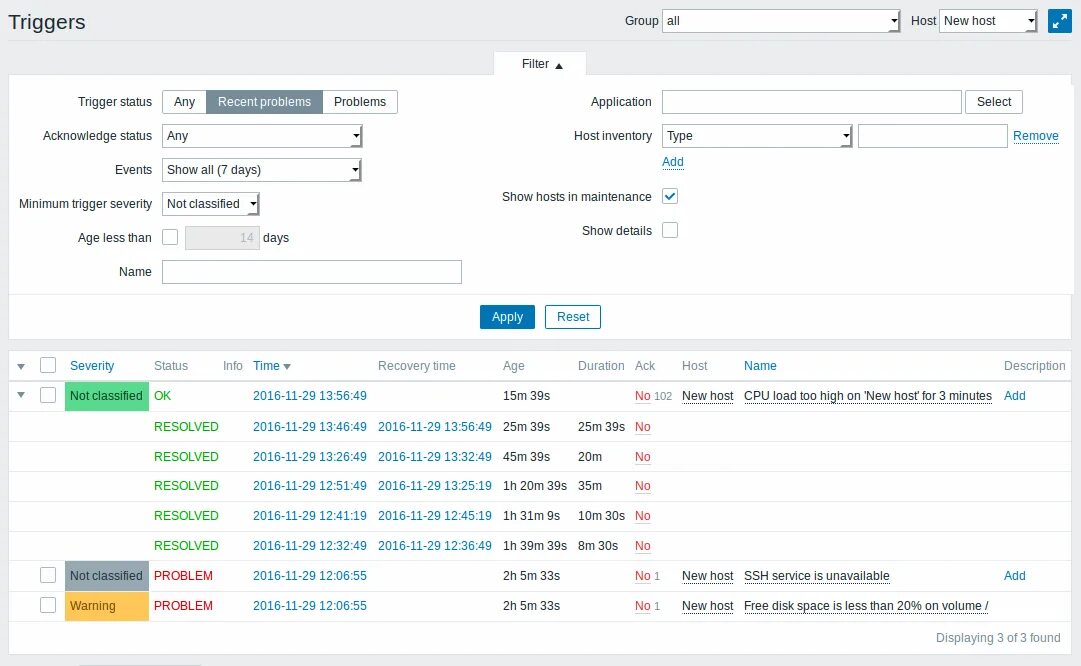The height and width of the screenshot is (666, 1081).
Task: Open the Host dropdown showing New host
Action: 988,21
